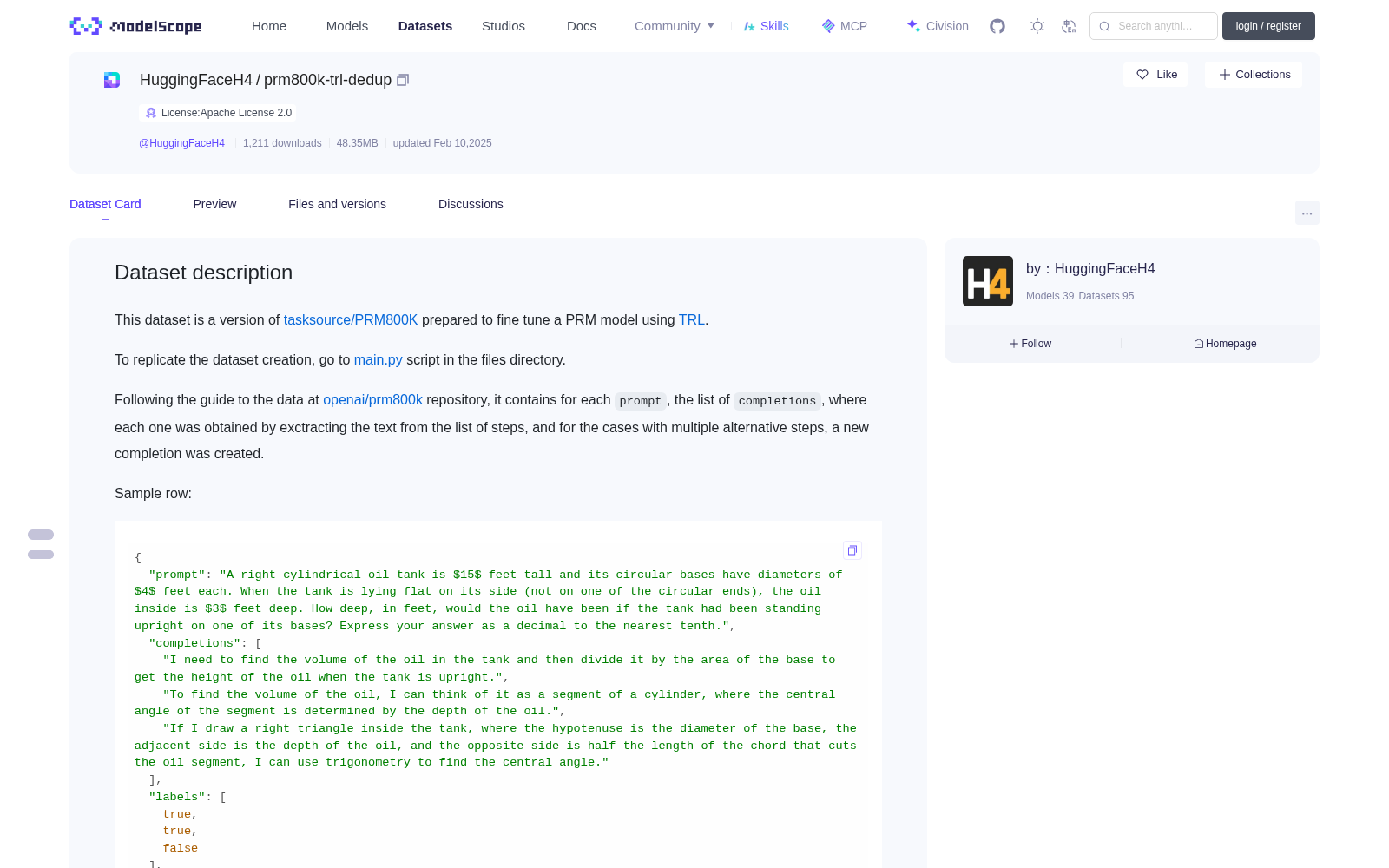Click the search magnifier icon
The width and height of the screenshot is (1389, 868).
click(1105, 26)
